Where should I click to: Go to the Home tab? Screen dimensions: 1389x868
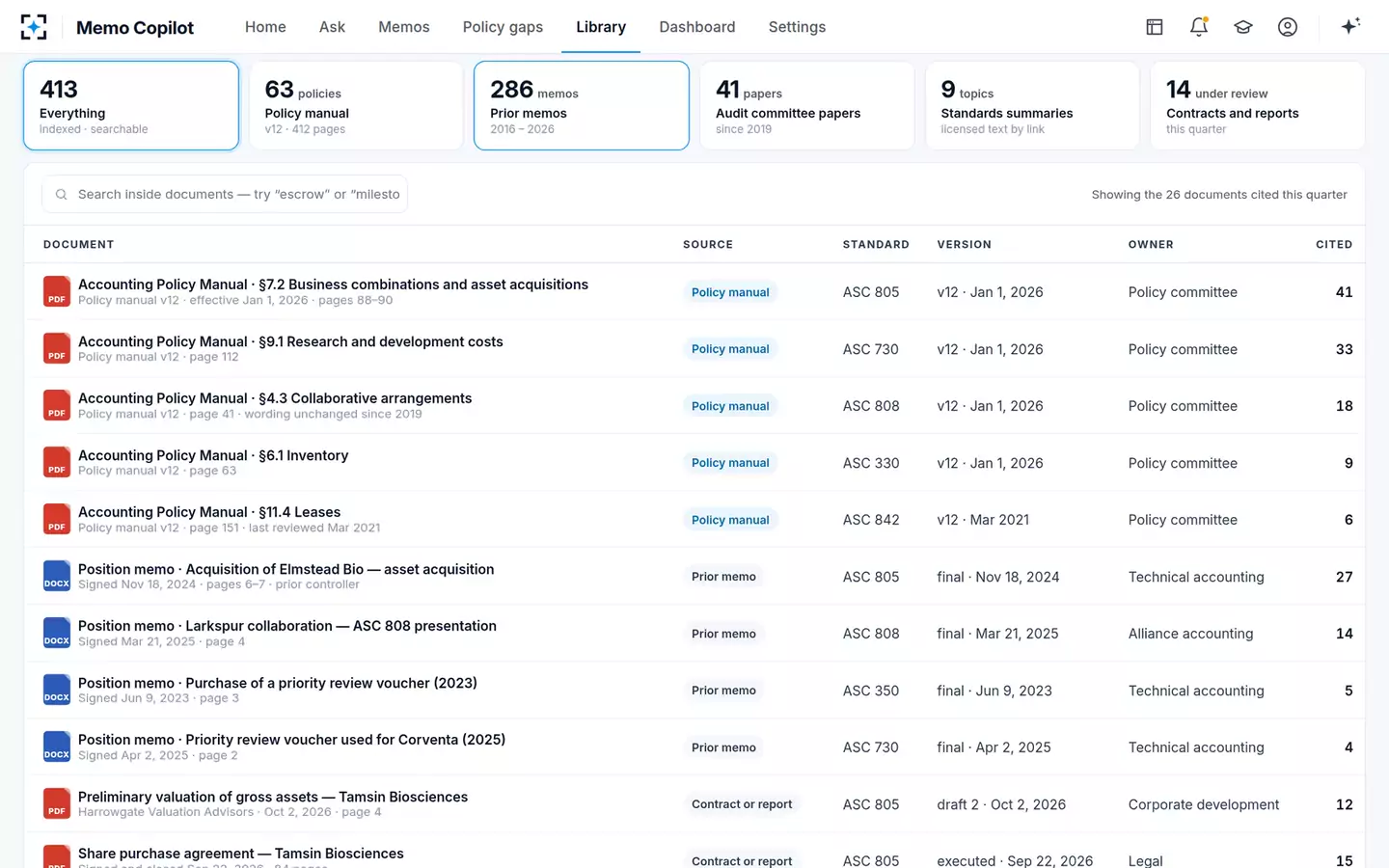pyautogui.click(x=265, y=27)
